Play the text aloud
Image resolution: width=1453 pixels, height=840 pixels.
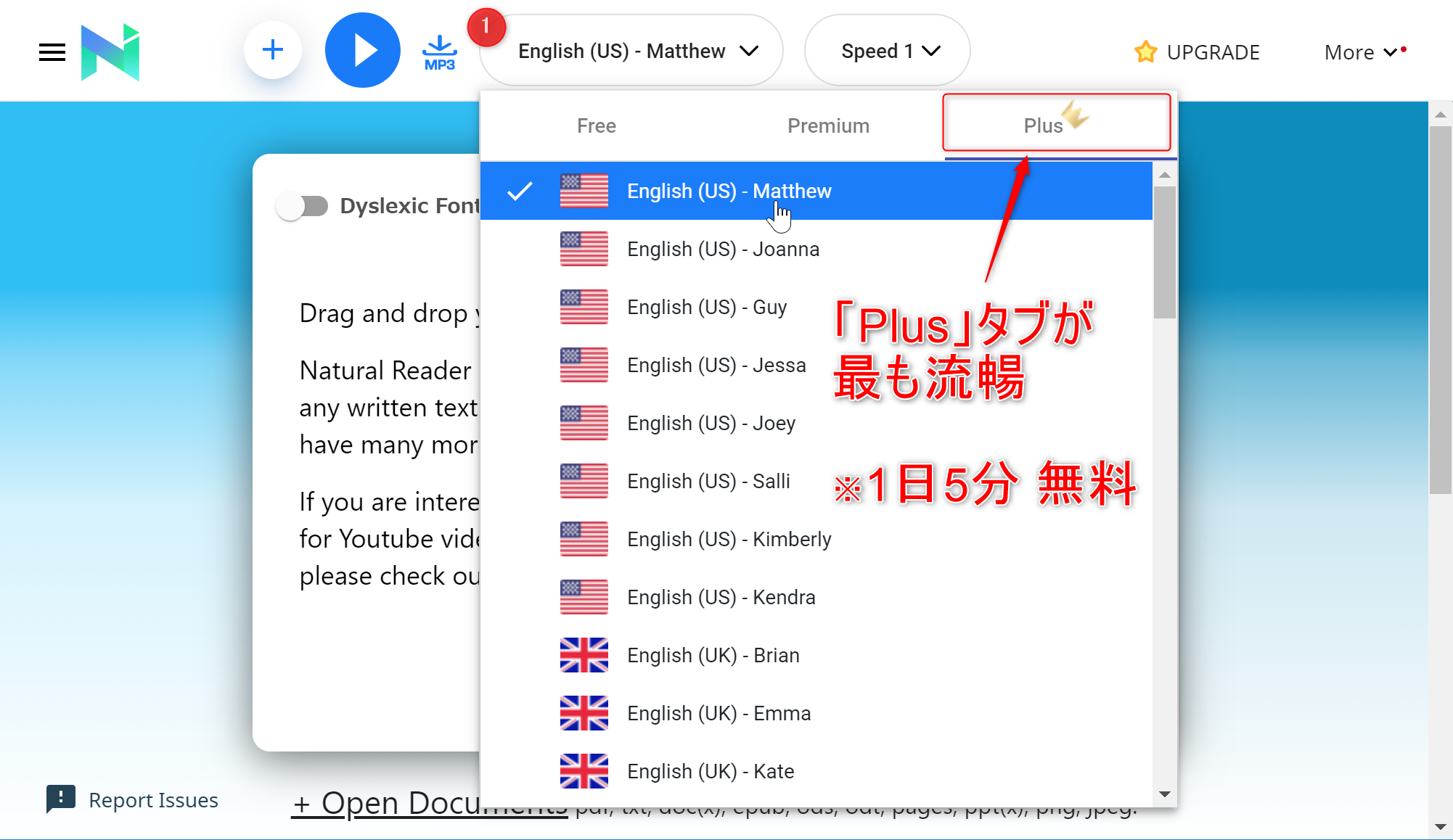click(x=362, y=50)
